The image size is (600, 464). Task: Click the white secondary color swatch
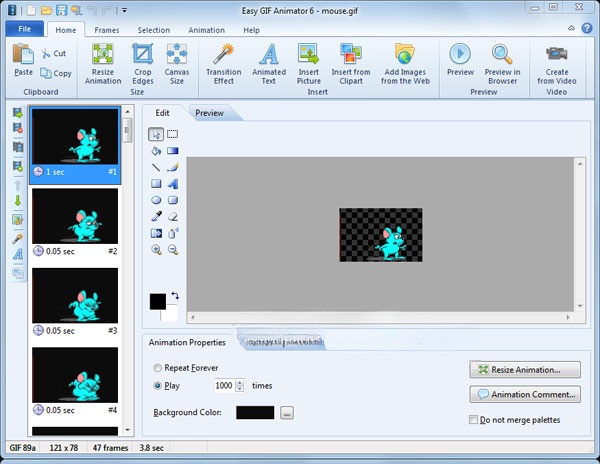pos(170,313)
